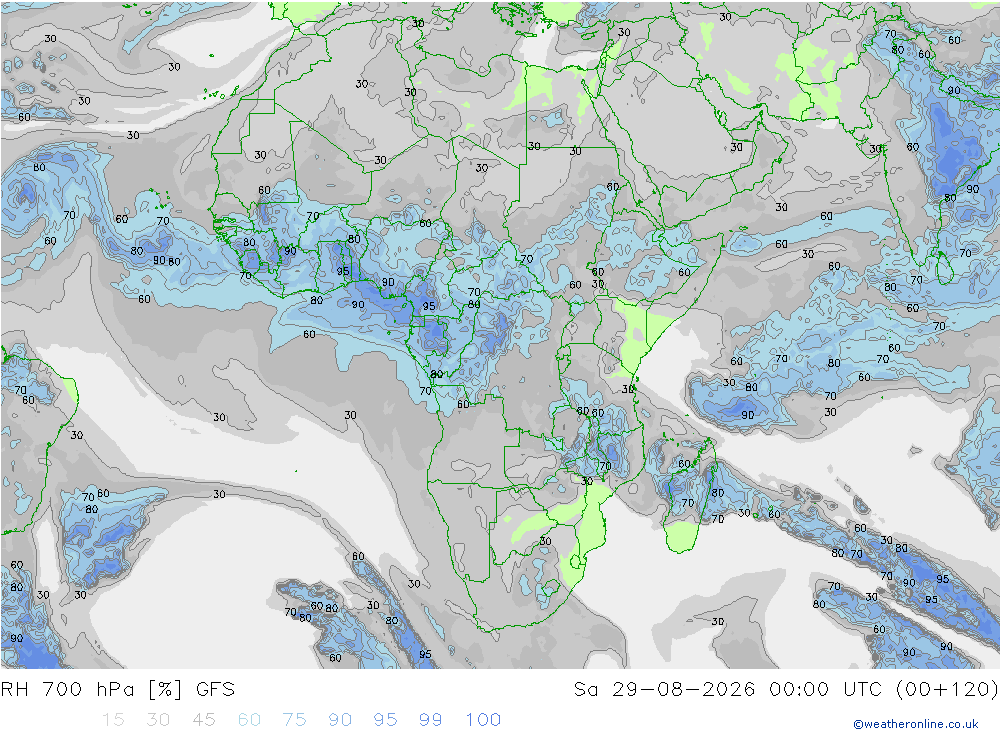The image size is (1000, 733).
Task: Select the 90 percent legend value
Action: coord(340,720)
